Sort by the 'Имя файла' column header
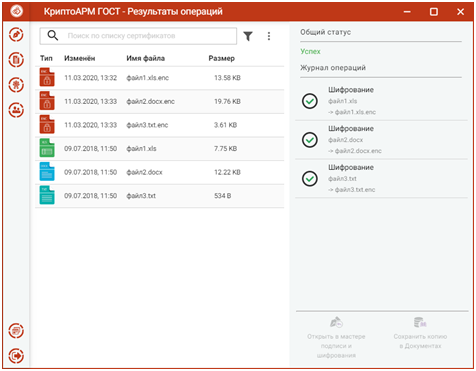This screenshot has width=476, height=371. click(x=146, y=58)
